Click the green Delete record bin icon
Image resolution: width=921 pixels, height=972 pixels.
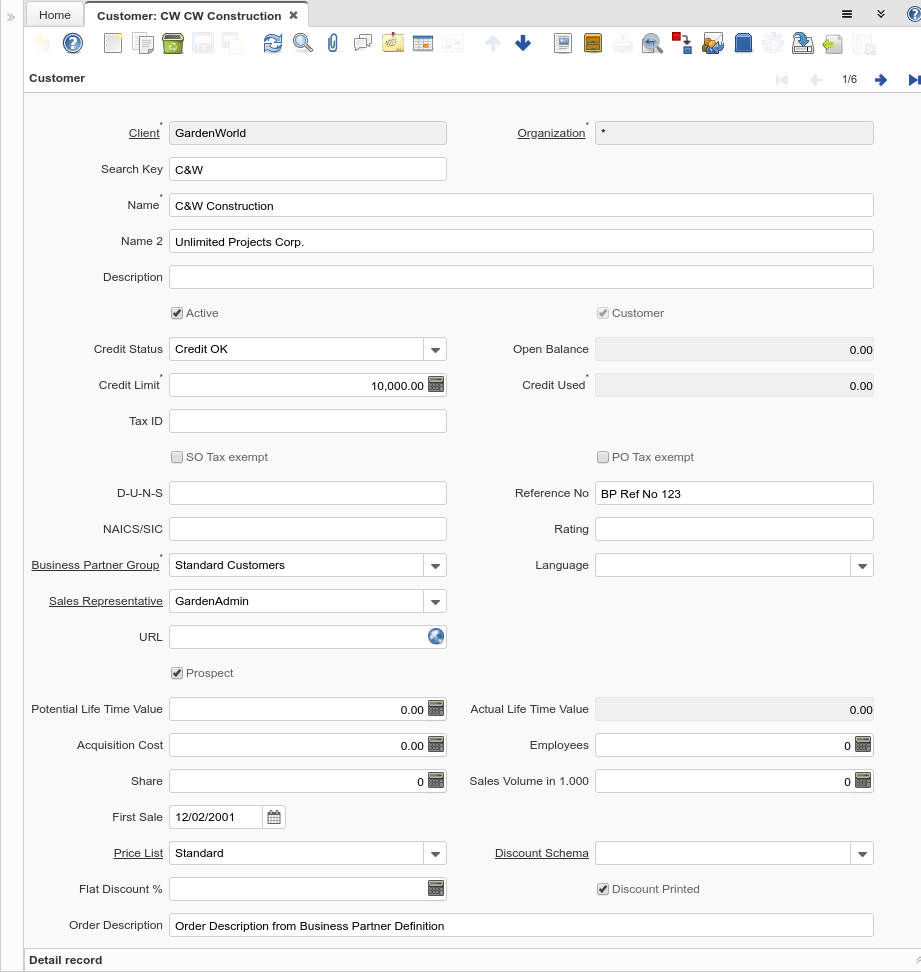172,43
